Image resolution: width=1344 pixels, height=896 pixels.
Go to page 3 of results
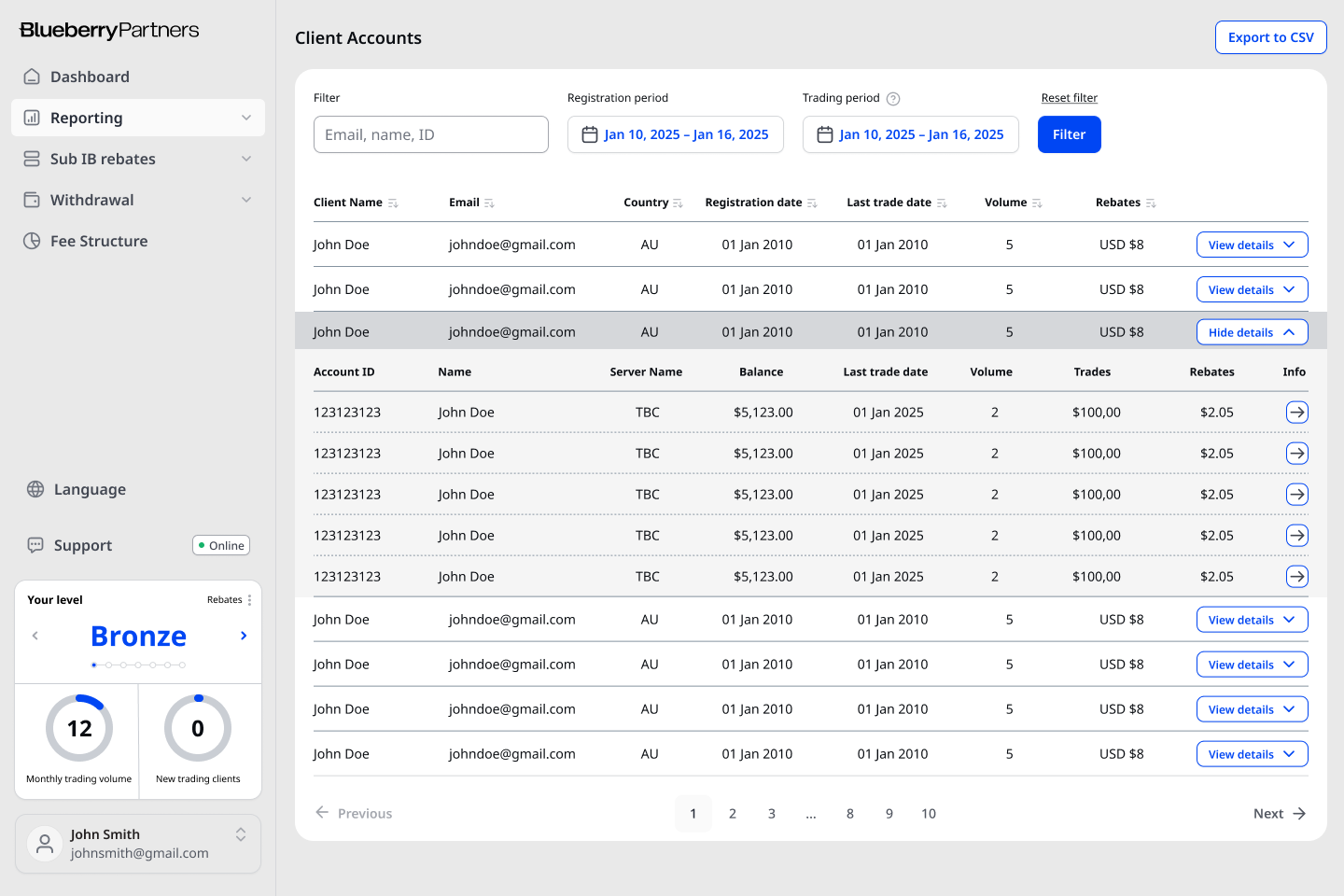coord(772,814)
